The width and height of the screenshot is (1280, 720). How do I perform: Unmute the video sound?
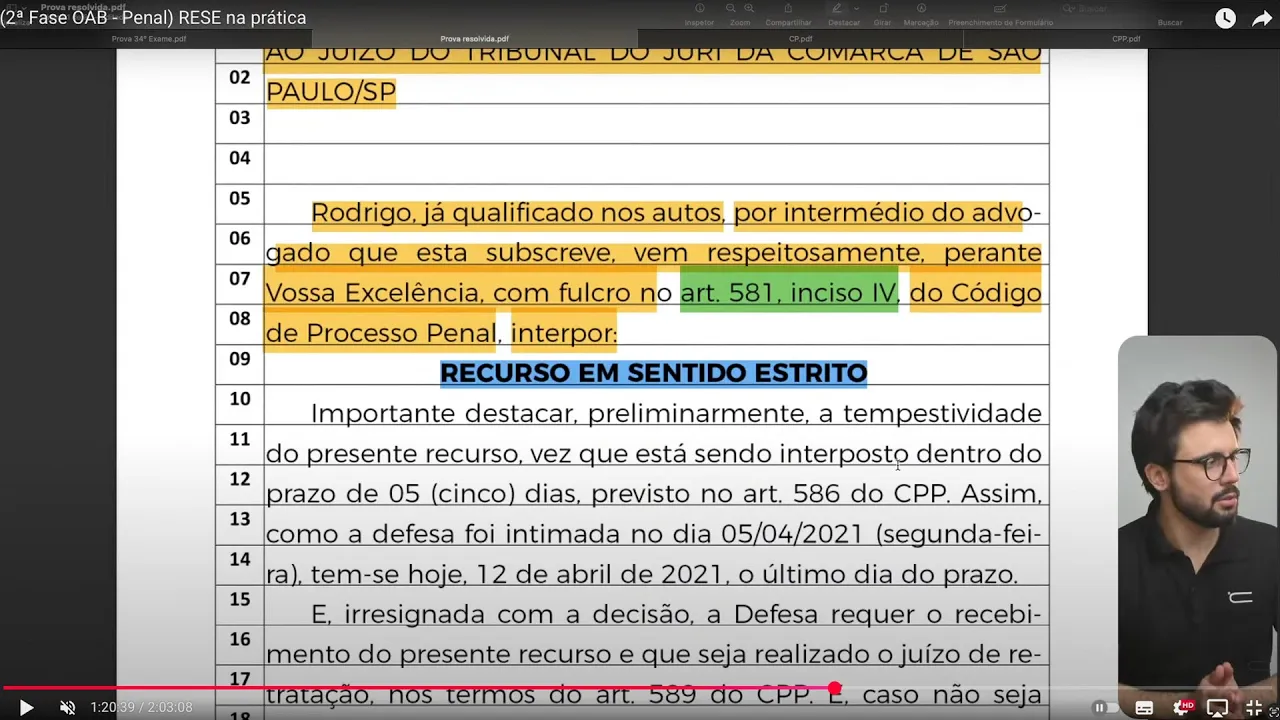point(67,707)
